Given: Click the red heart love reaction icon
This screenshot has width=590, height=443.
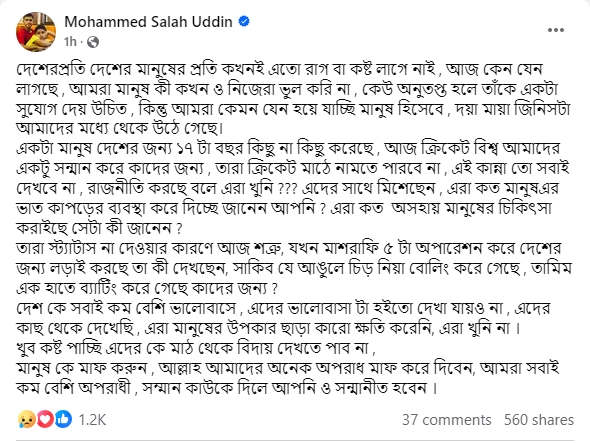Looking at the screenshot, I should tap(45, 419).
